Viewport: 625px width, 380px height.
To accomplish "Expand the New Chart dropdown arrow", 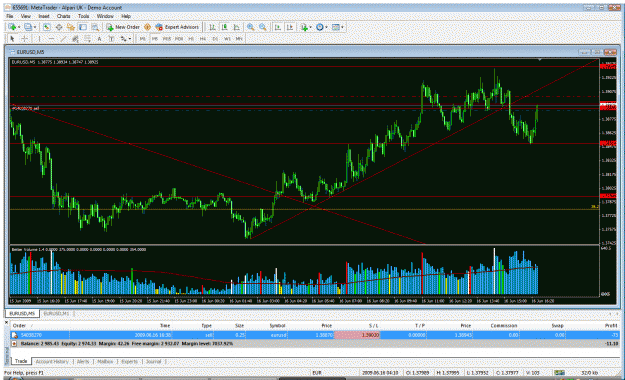I will [x=19, y=27].
